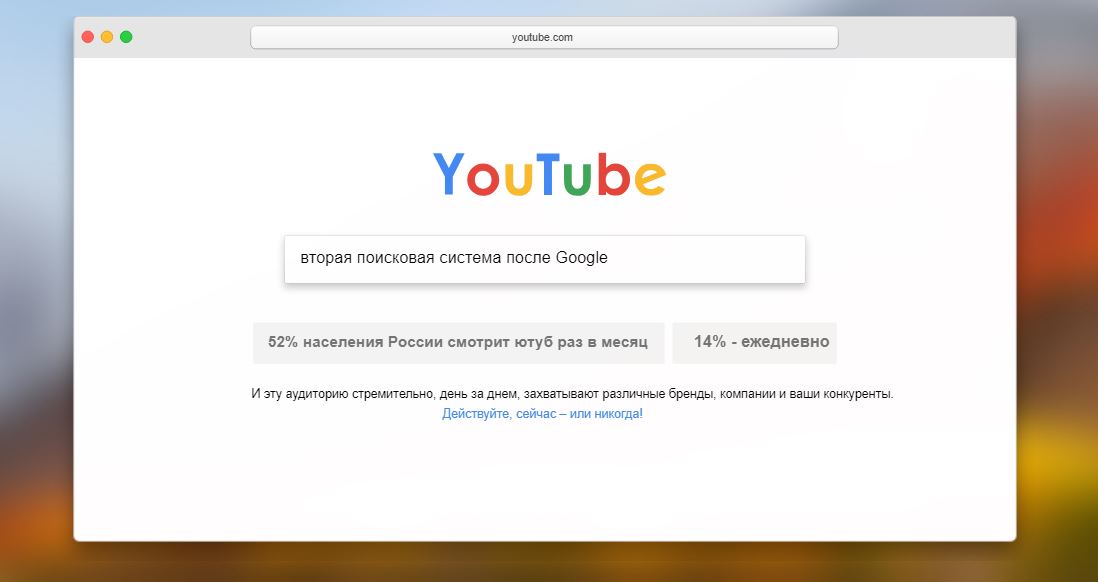Click the blue T in the YouTube logo
Viewport: 1098px width, 582px height.
coord(547,174)
